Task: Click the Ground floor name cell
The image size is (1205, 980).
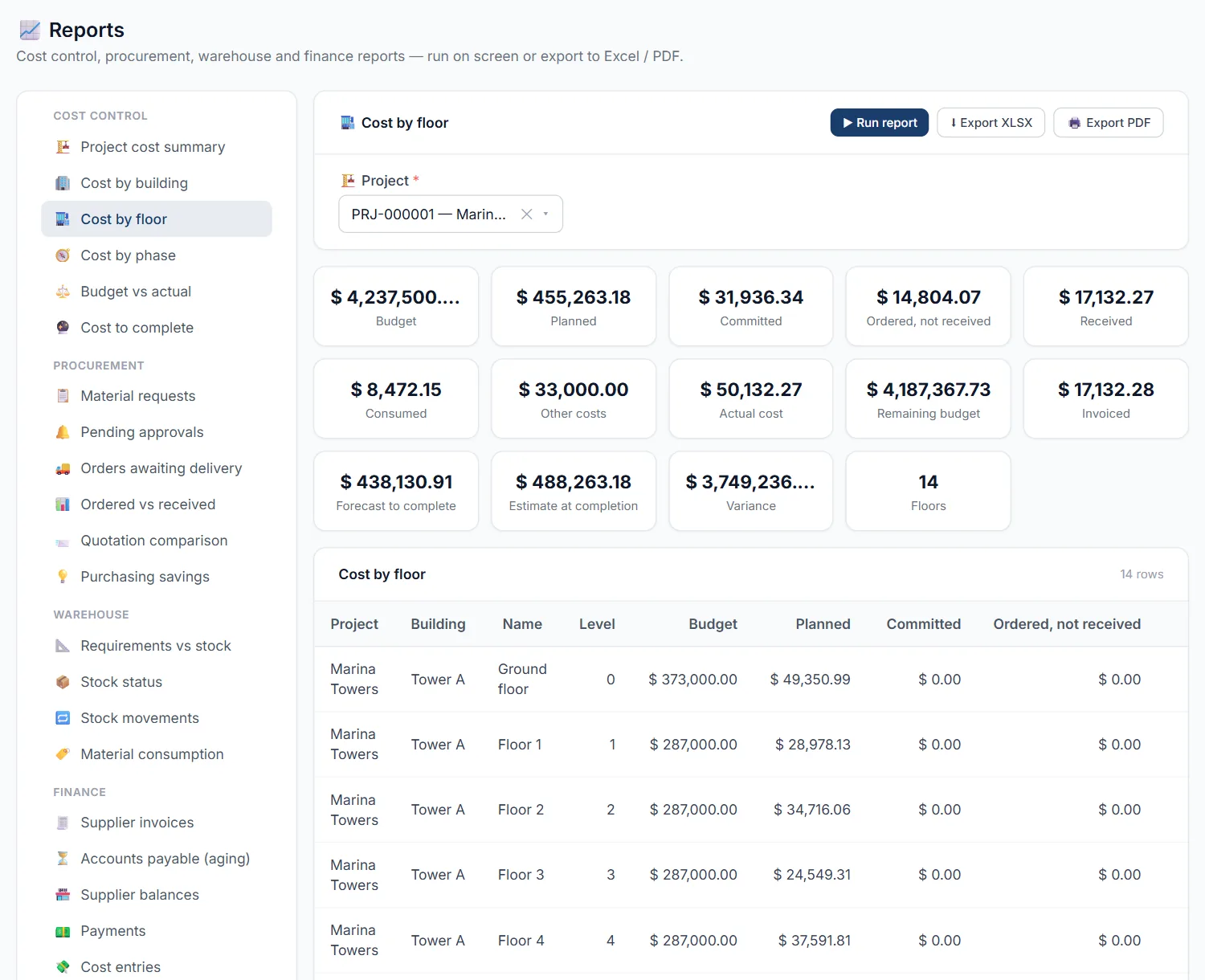Action: pyautogui.click(x=522, y=680)
